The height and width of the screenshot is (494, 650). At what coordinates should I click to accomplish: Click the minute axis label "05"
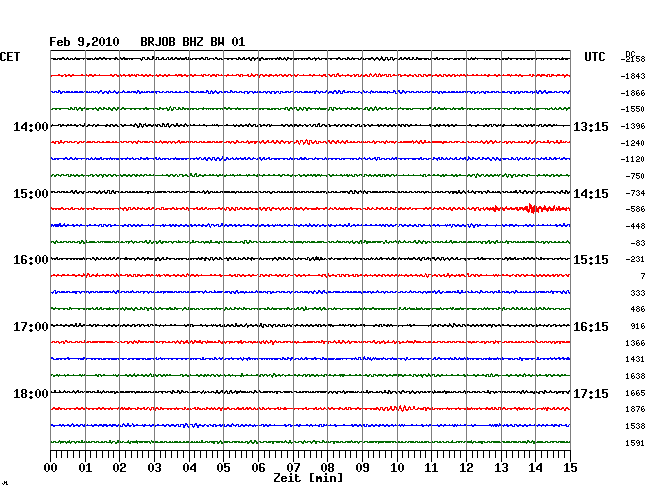(223, 468)
